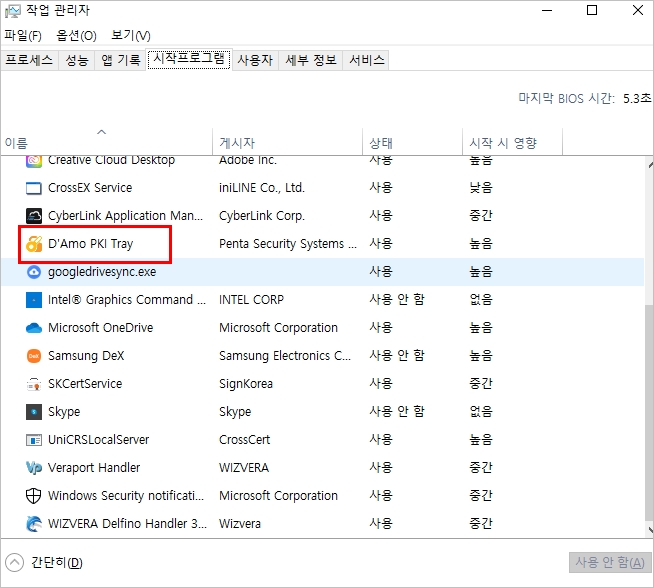
Task: Switch to the 프로세스 tab
Action: [x=29, y=60]
